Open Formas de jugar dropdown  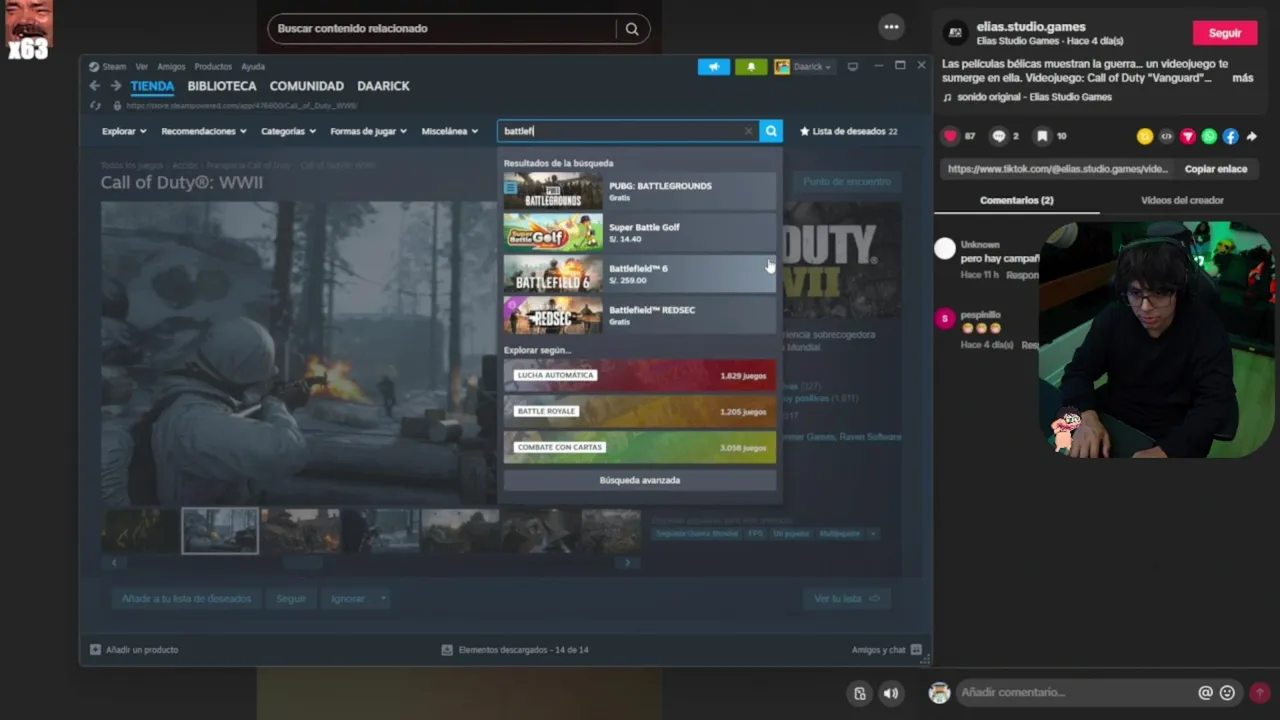(x=368, y=131)
